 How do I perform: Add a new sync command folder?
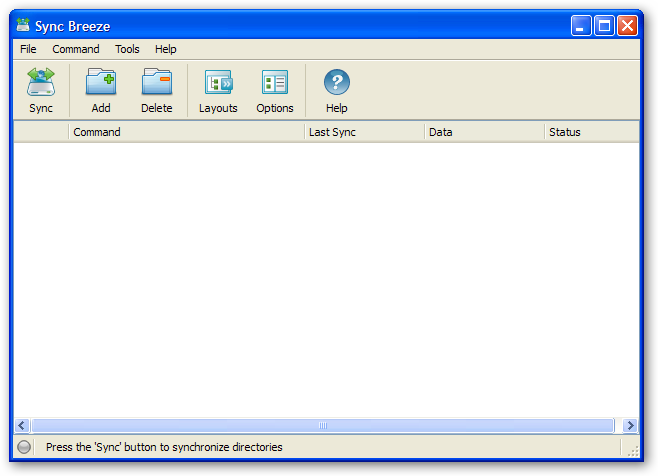(x=101, y=90)
